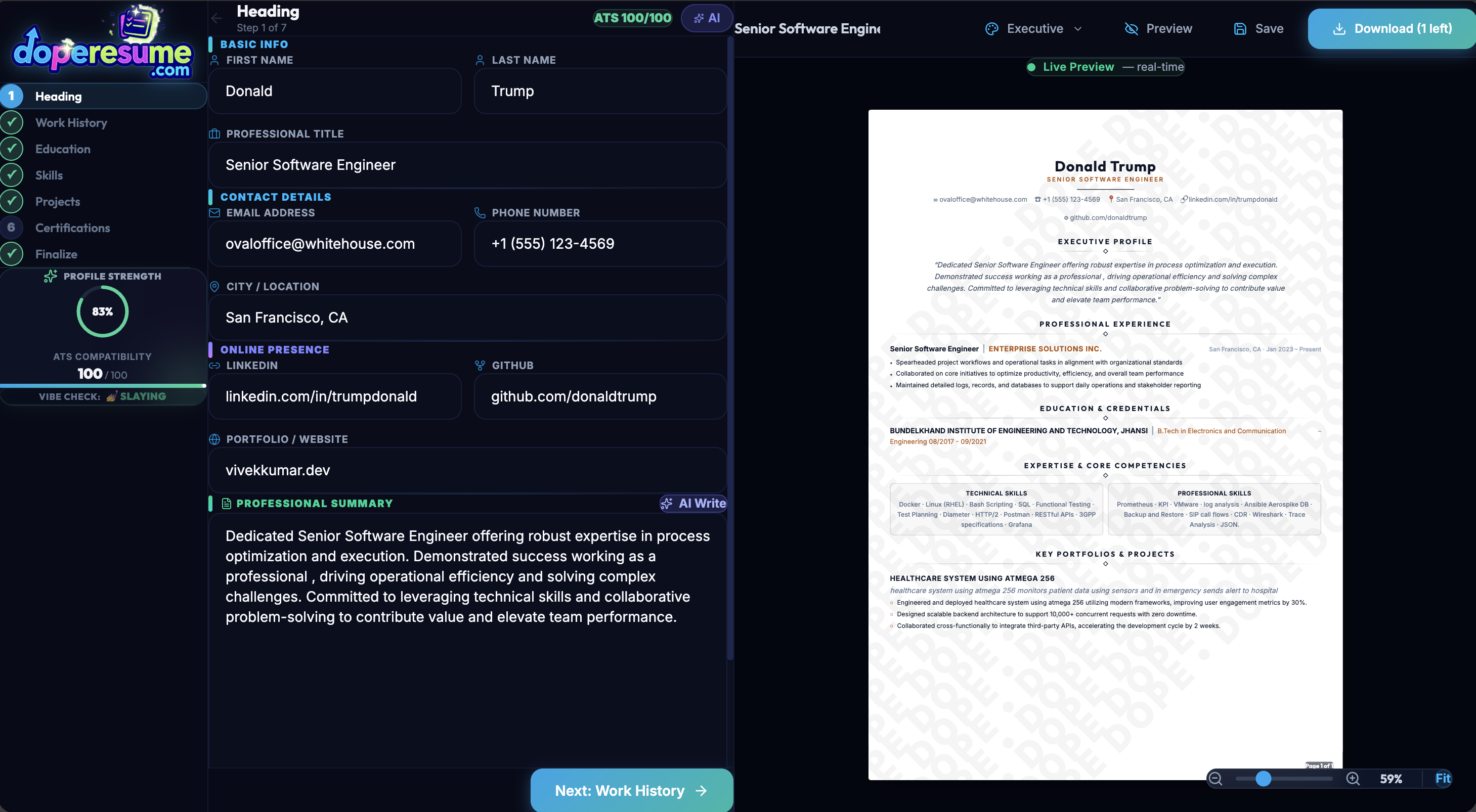Zoom in the resume preview
Viewport: 1476px width, 812px height.
coord(1353,779)
